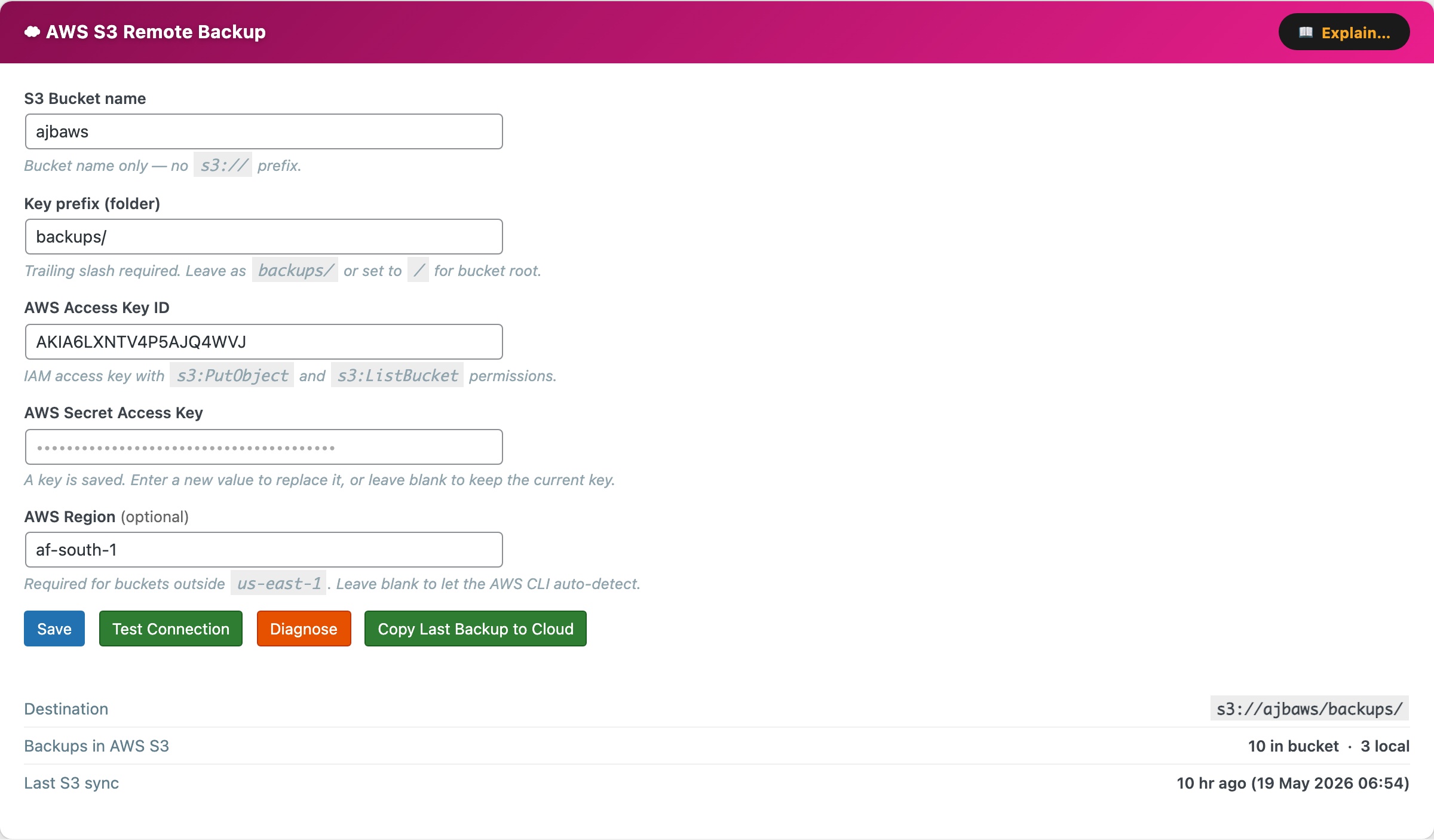
Task: Click the '10 in bucket · 3 local' value
Action: click(x=1329, y=746)
